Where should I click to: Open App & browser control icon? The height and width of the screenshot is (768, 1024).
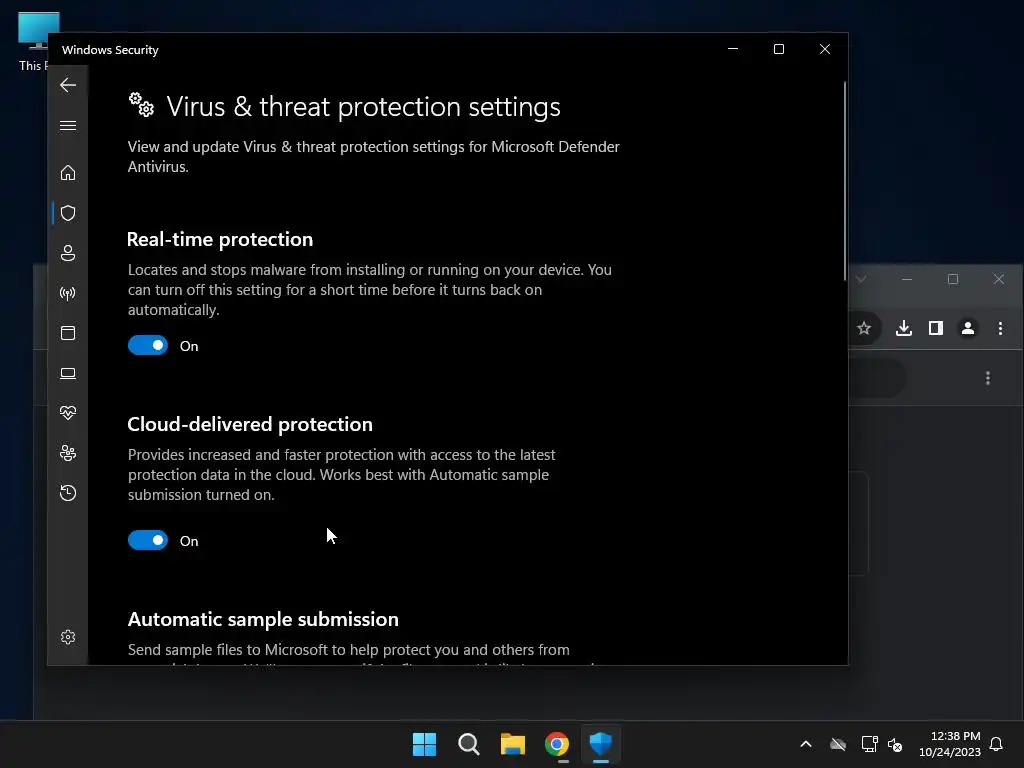click(68, 333)
